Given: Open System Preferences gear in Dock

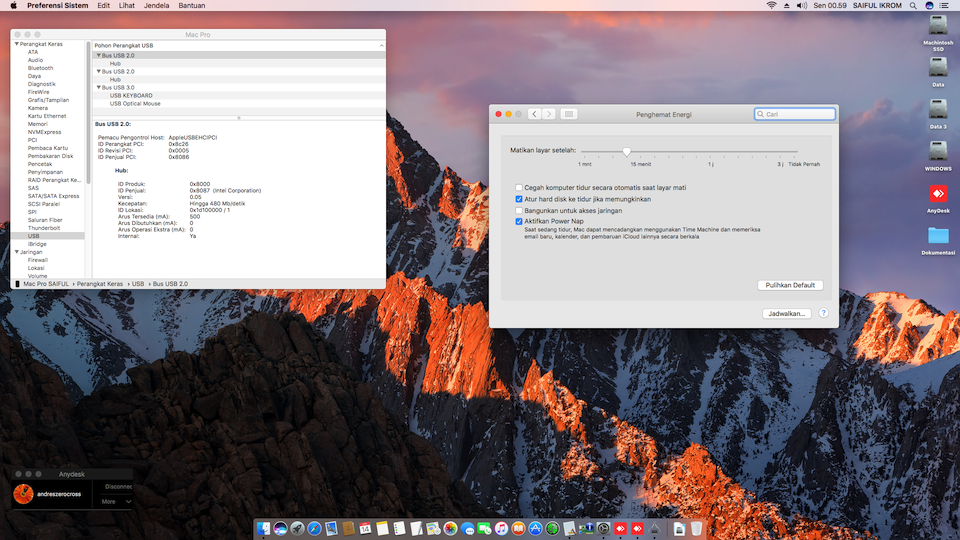Looking at the screenshot, I should 604,528.
